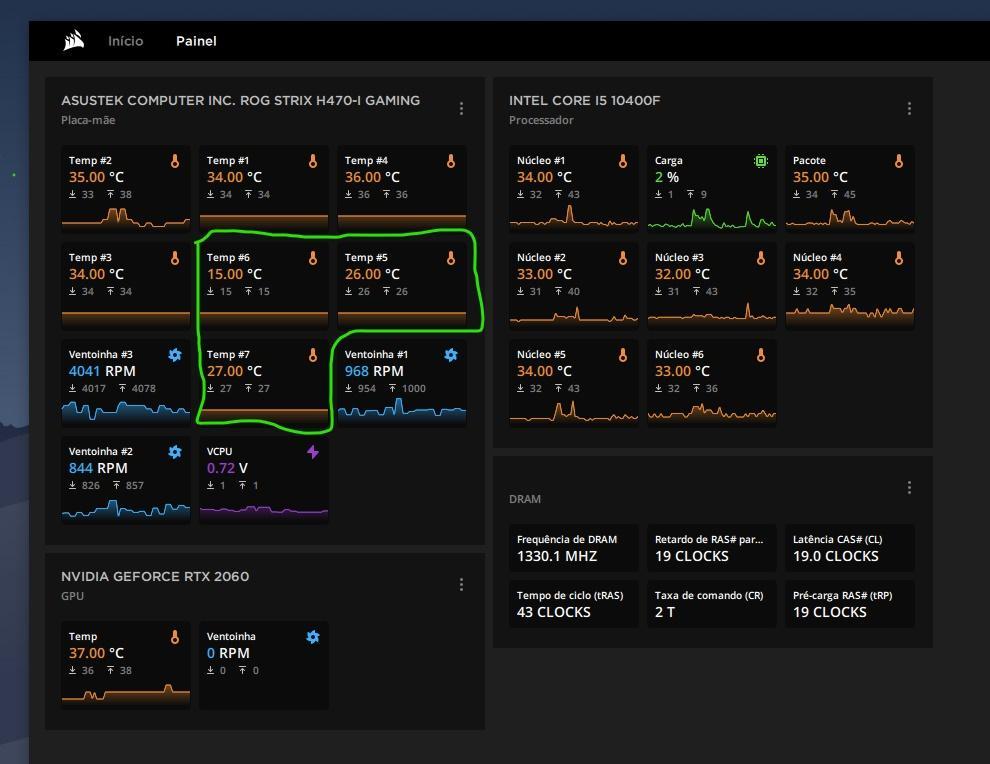Click the Corsair sails logo
The height and width of the screenshot is (764, 990).
(x=74, y=40)
